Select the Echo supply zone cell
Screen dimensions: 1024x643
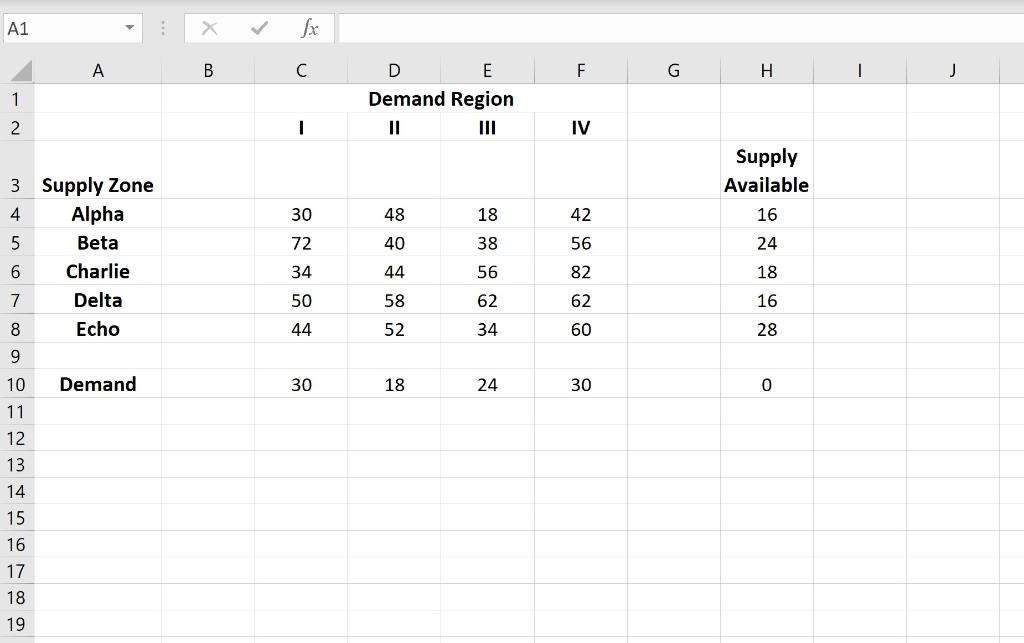97,328
